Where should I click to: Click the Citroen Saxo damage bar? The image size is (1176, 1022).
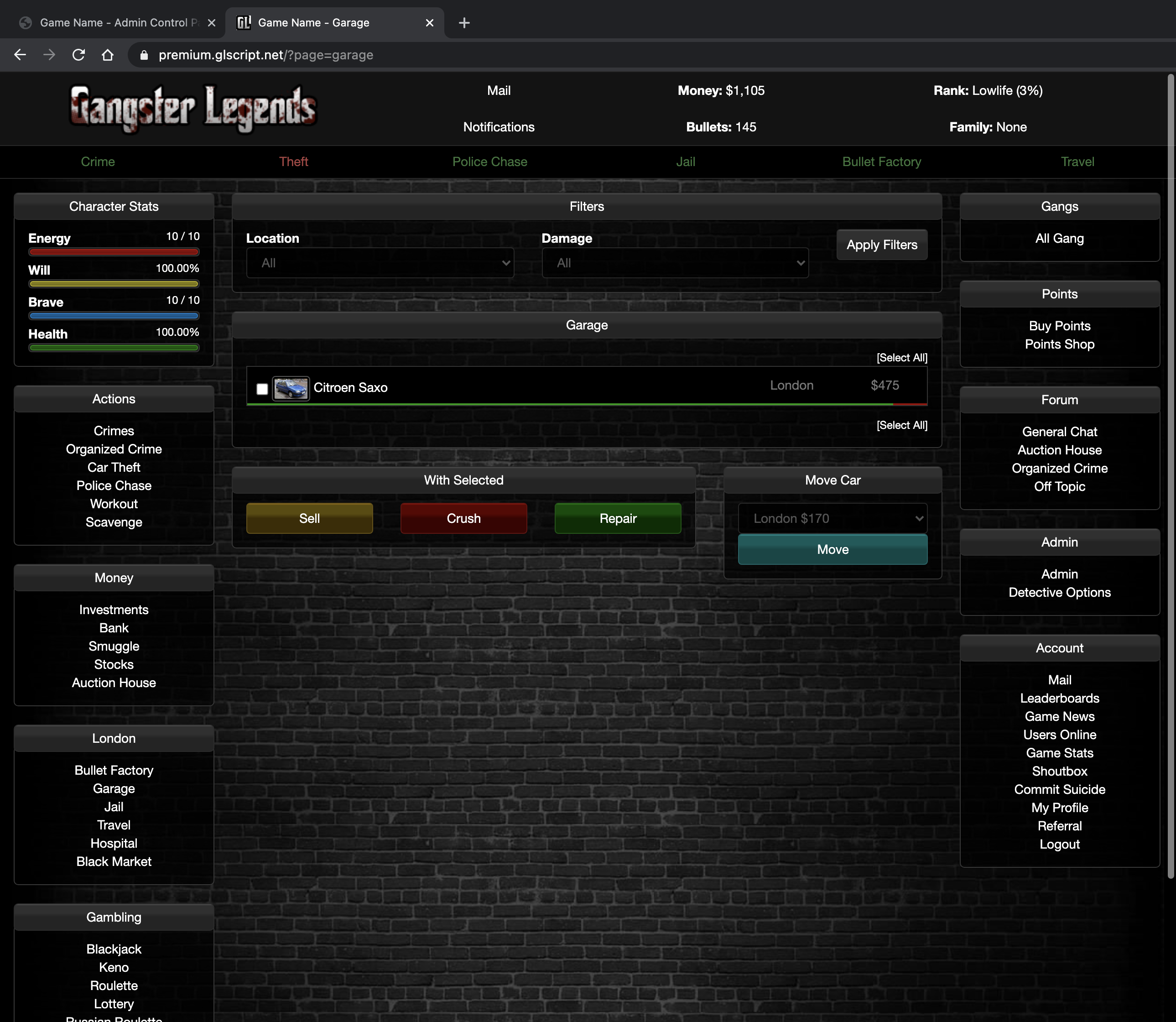[x=586, y=404]
